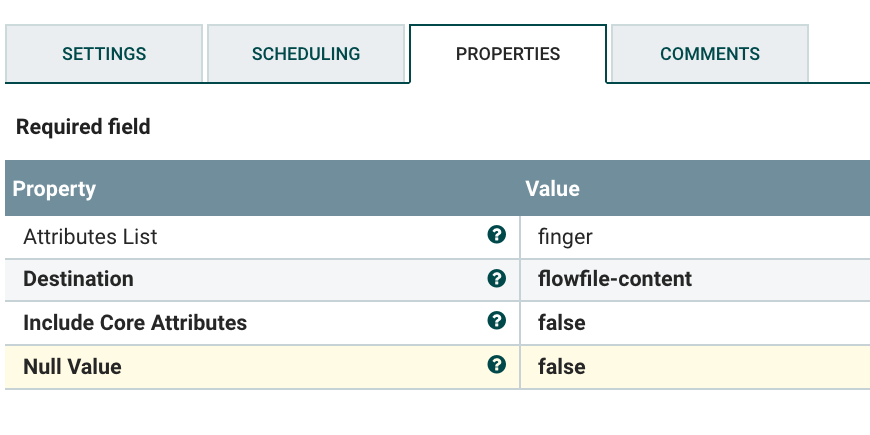Select the Properties tab
This screenshot has height=435, width=870.
coord(508,54)
